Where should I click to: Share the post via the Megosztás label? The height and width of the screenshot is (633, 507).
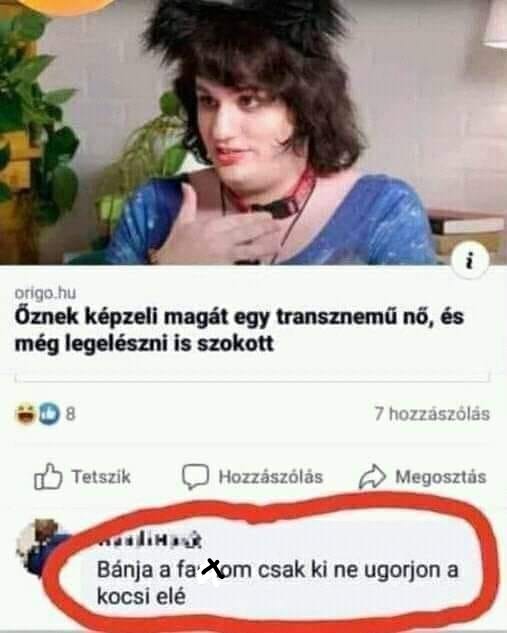(x=440, y=477)
